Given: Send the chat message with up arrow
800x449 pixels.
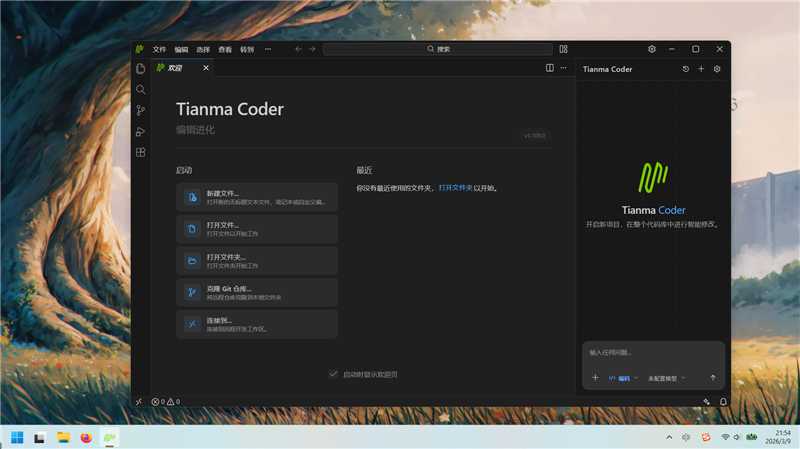Looking at the screenshot, I should [713, 378].
